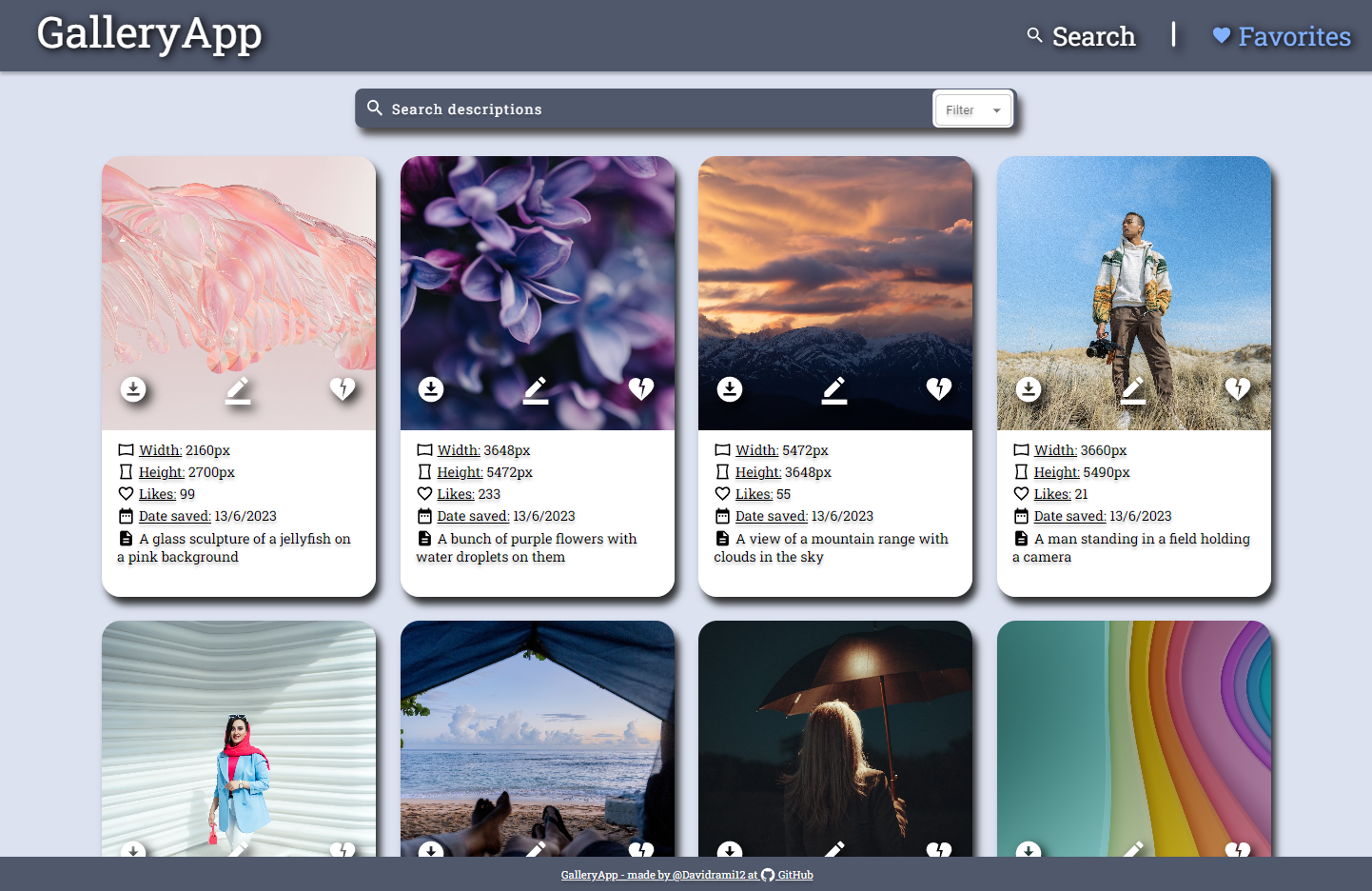Image resolution: width=1372 pixels, height=891 pixels.
Task: Unfavorite the mountain range photo
Action: (x=939, y=388)
